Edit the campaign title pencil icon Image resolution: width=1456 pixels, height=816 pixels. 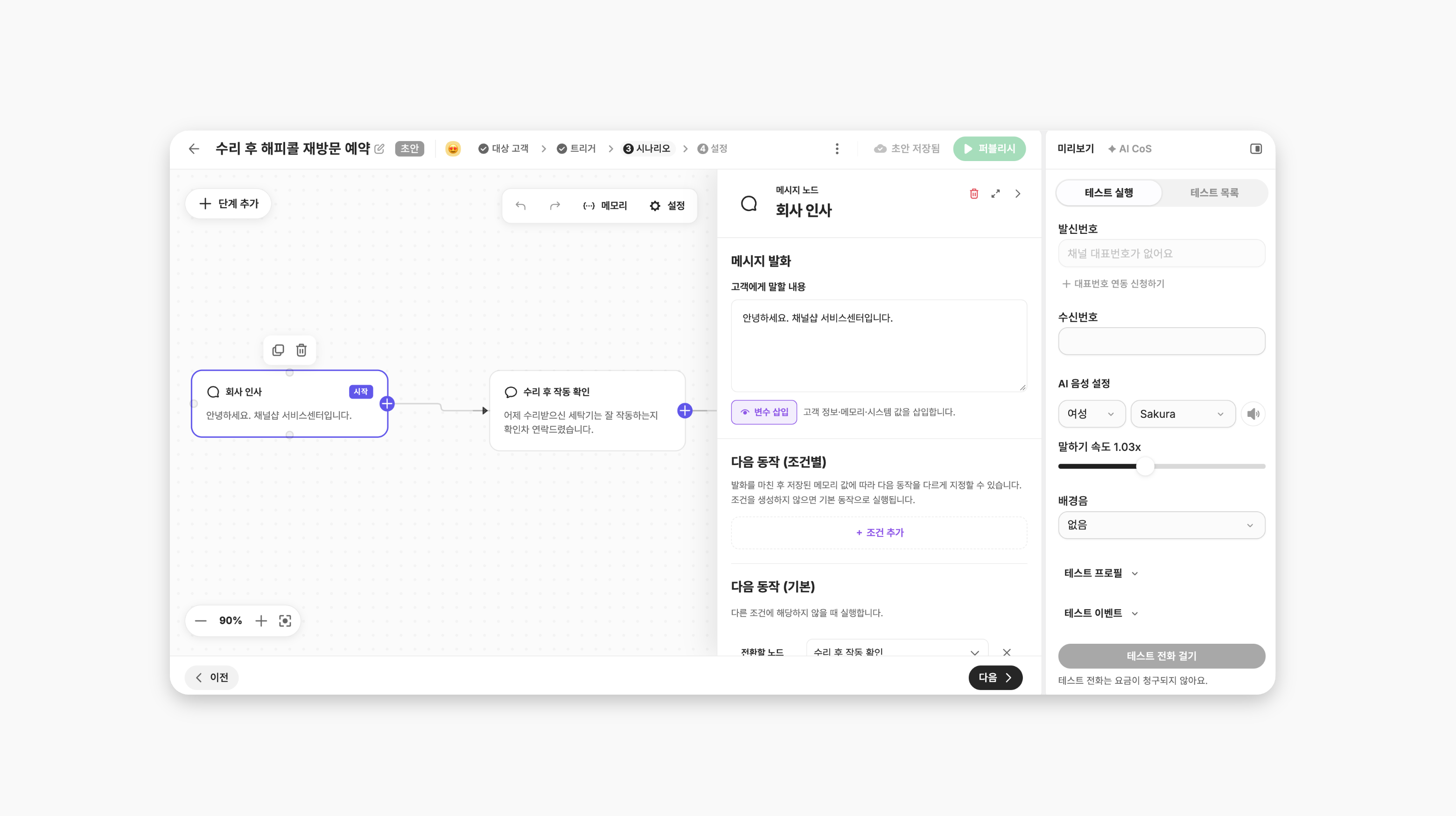coord(379,149)
